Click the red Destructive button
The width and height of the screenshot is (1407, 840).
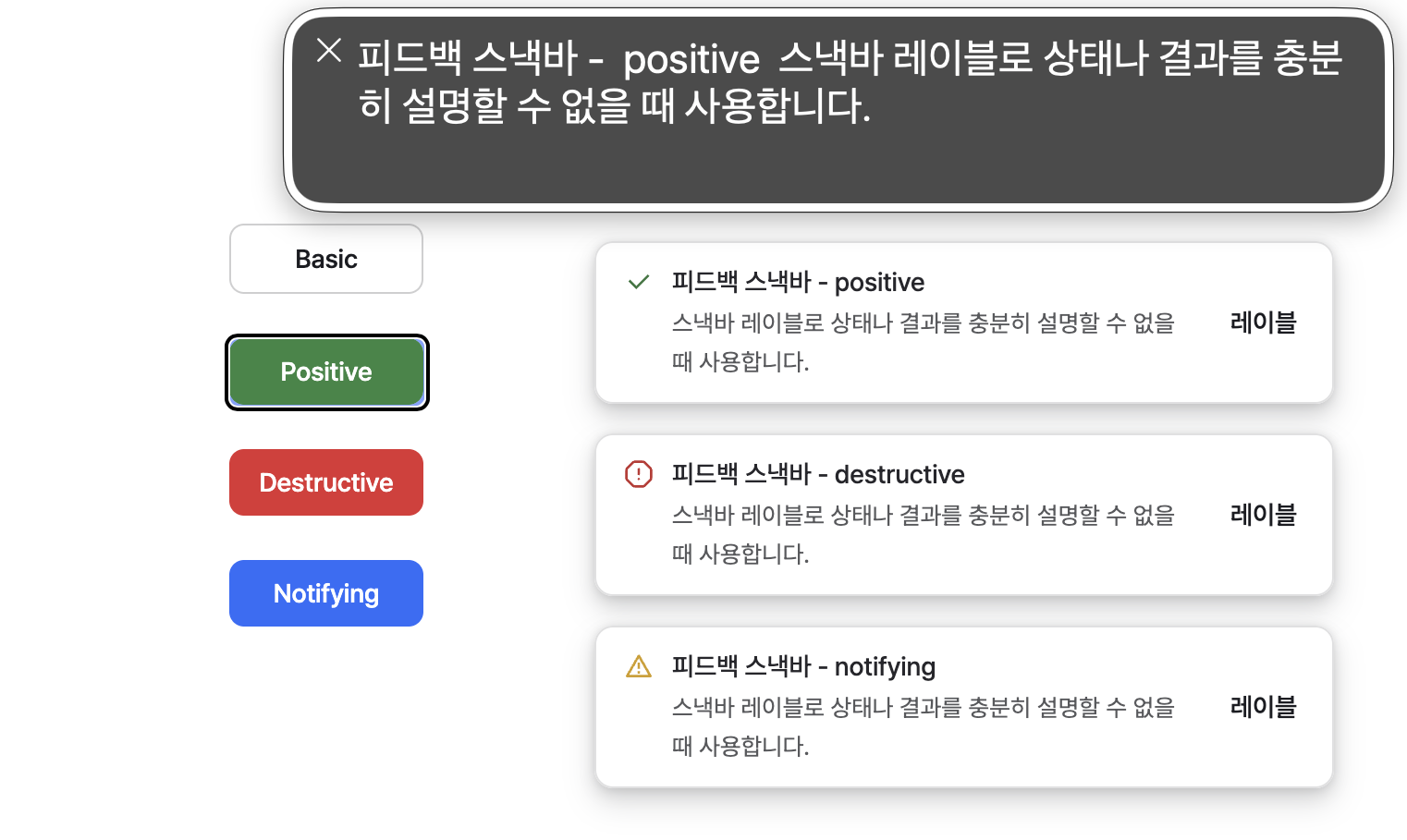coord(326,482)
